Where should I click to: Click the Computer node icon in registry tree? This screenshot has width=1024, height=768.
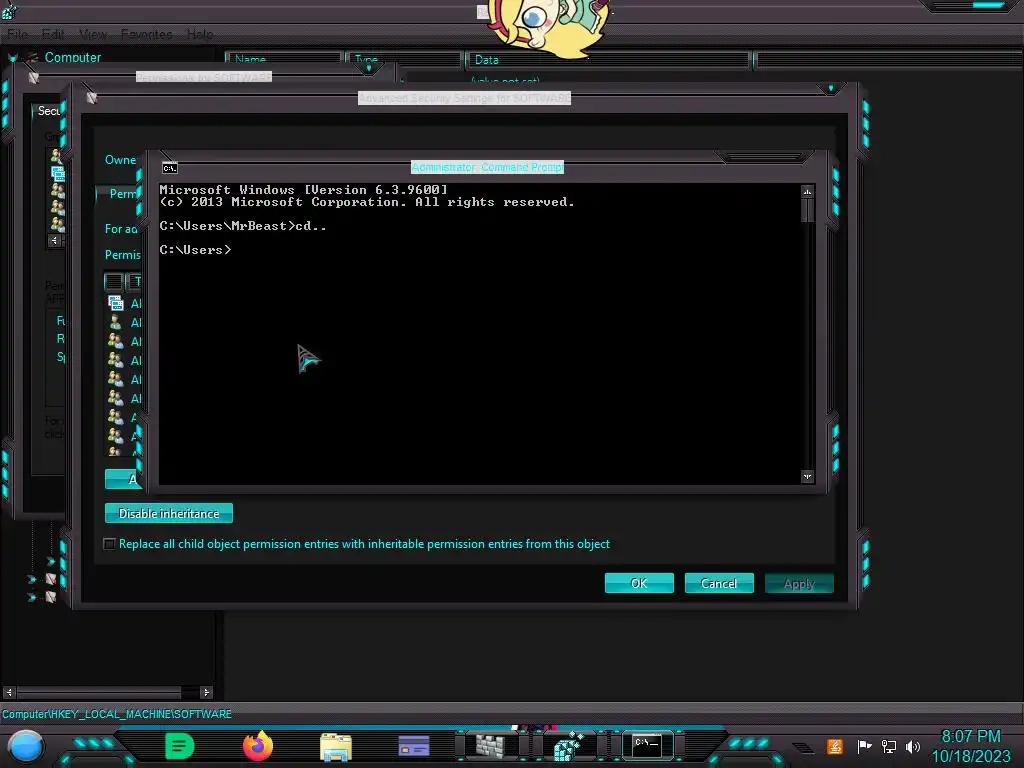point(32,57)
